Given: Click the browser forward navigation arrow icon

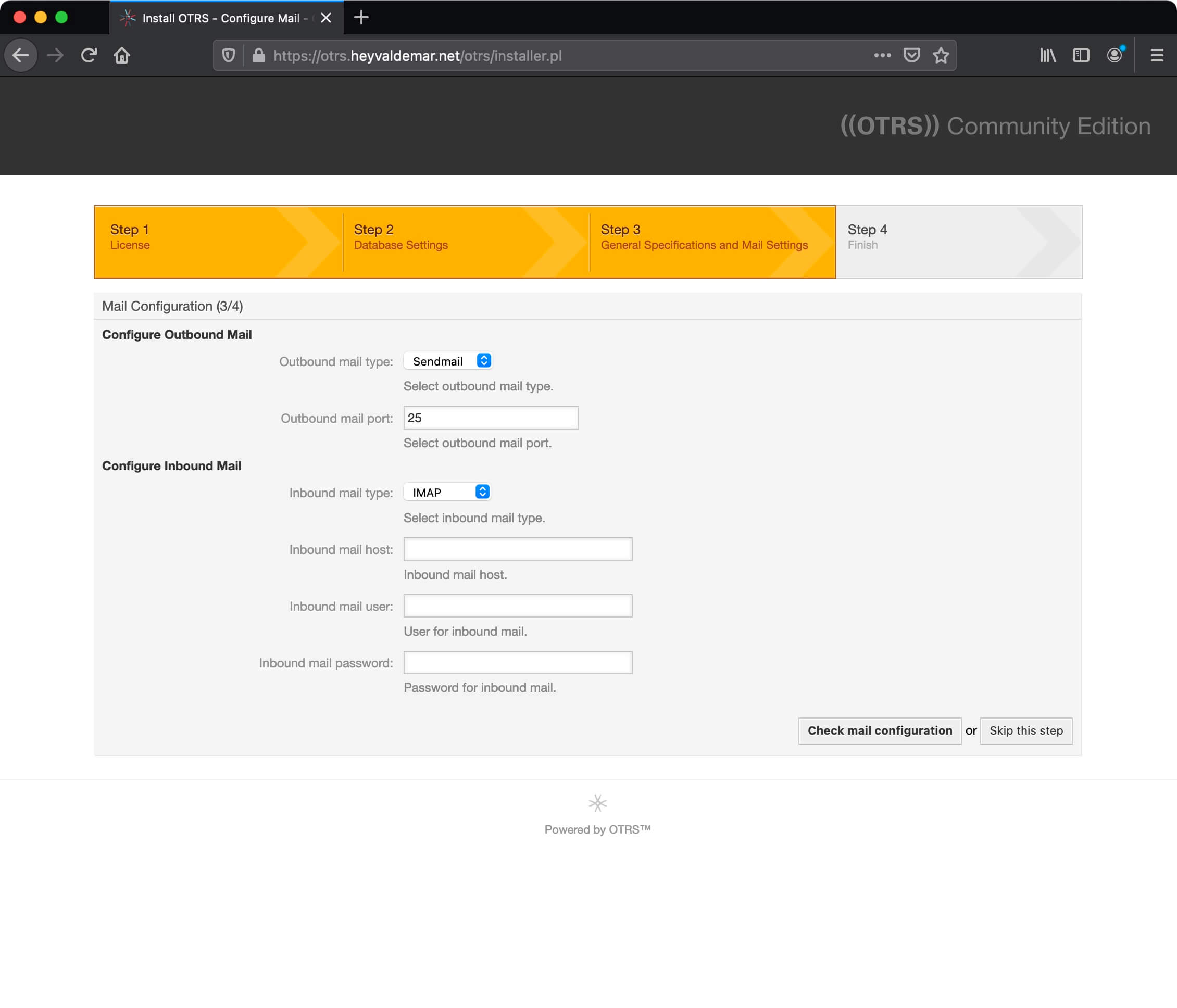Looking at the screenshot, I should [55, 55].
